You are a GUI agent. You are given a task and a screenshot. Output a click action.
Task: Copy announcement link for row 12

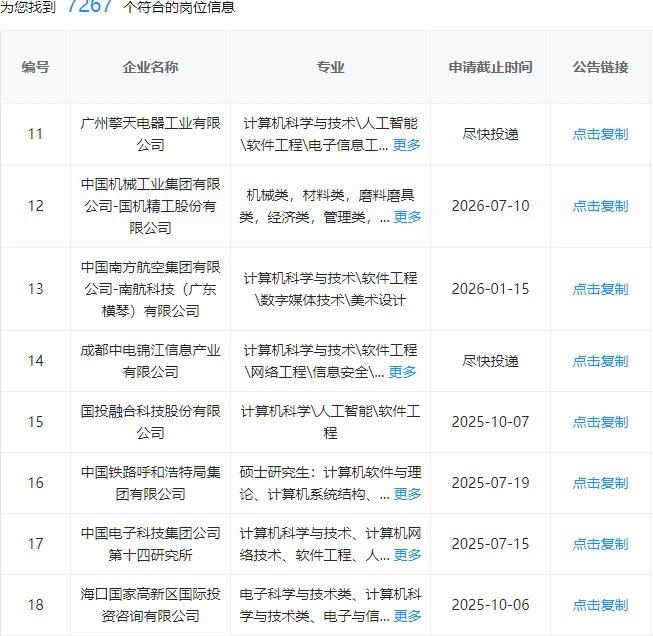point(600,206)
